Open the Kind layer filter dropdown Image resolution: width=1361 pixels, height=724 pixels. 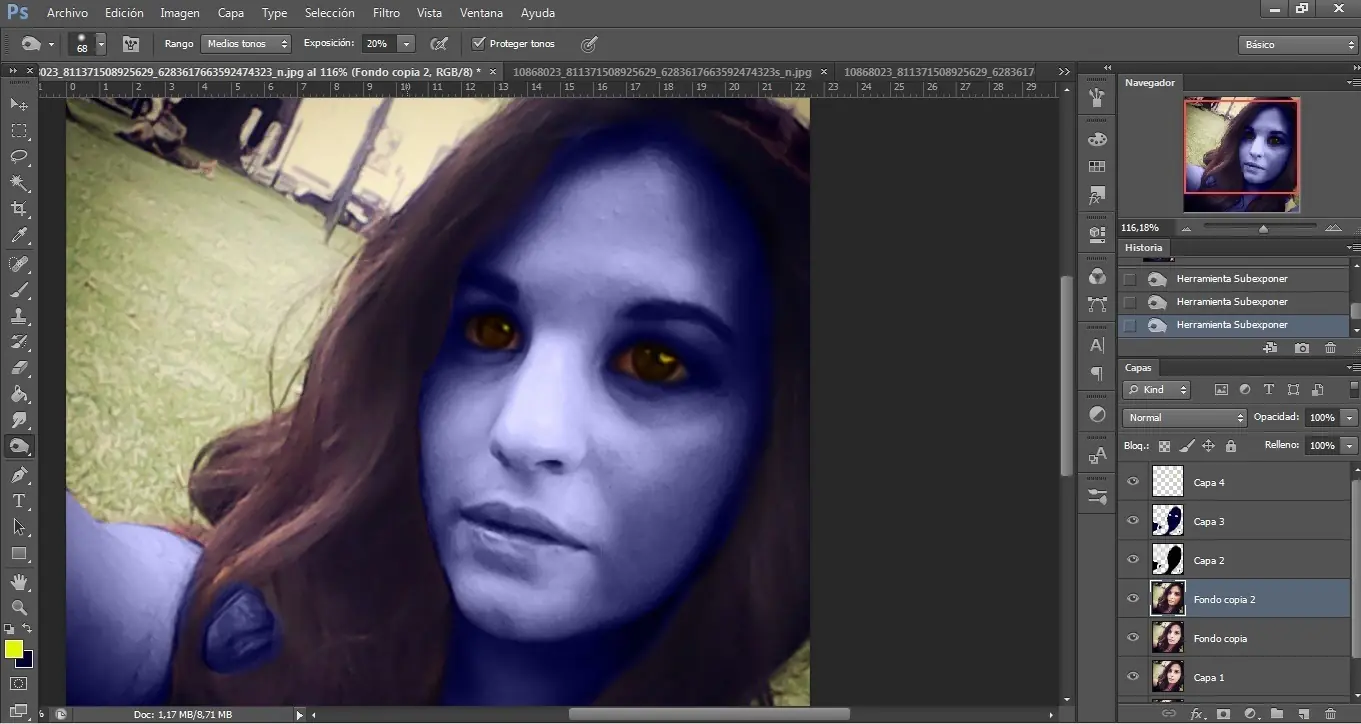coord(1157,390)
